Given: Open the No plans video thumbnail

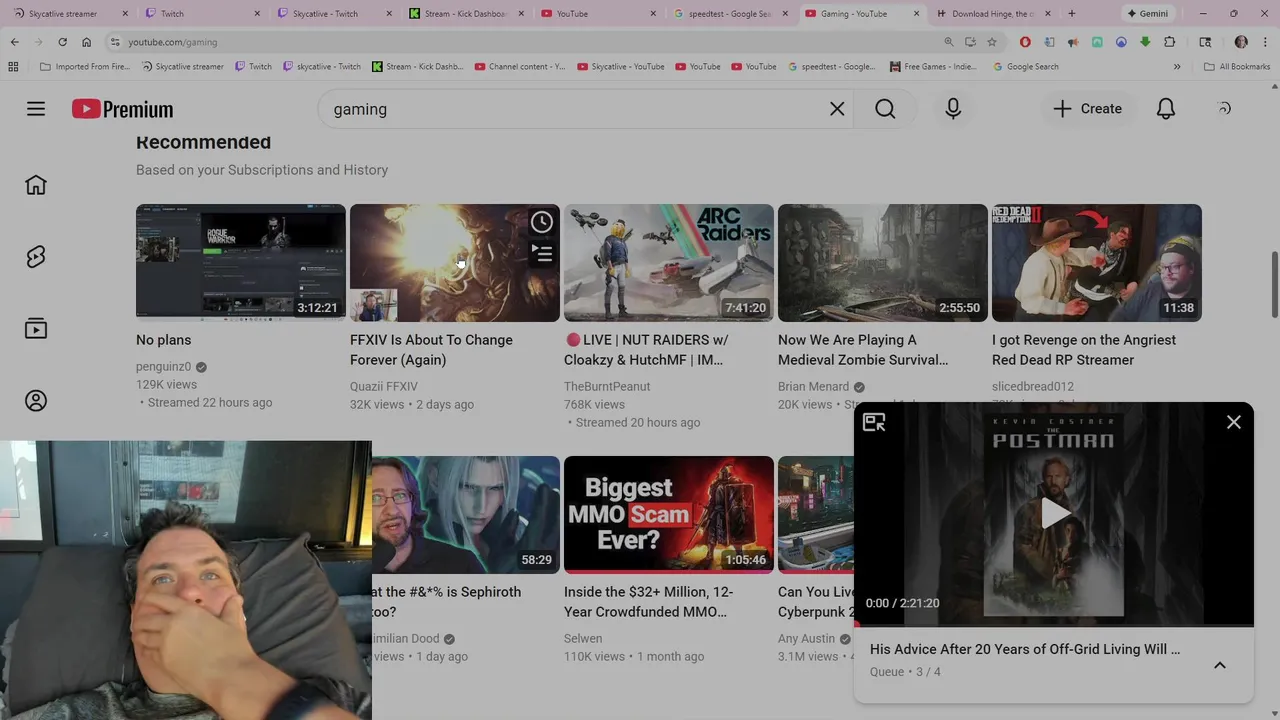Looking at the screenshot, I should 241,263.
